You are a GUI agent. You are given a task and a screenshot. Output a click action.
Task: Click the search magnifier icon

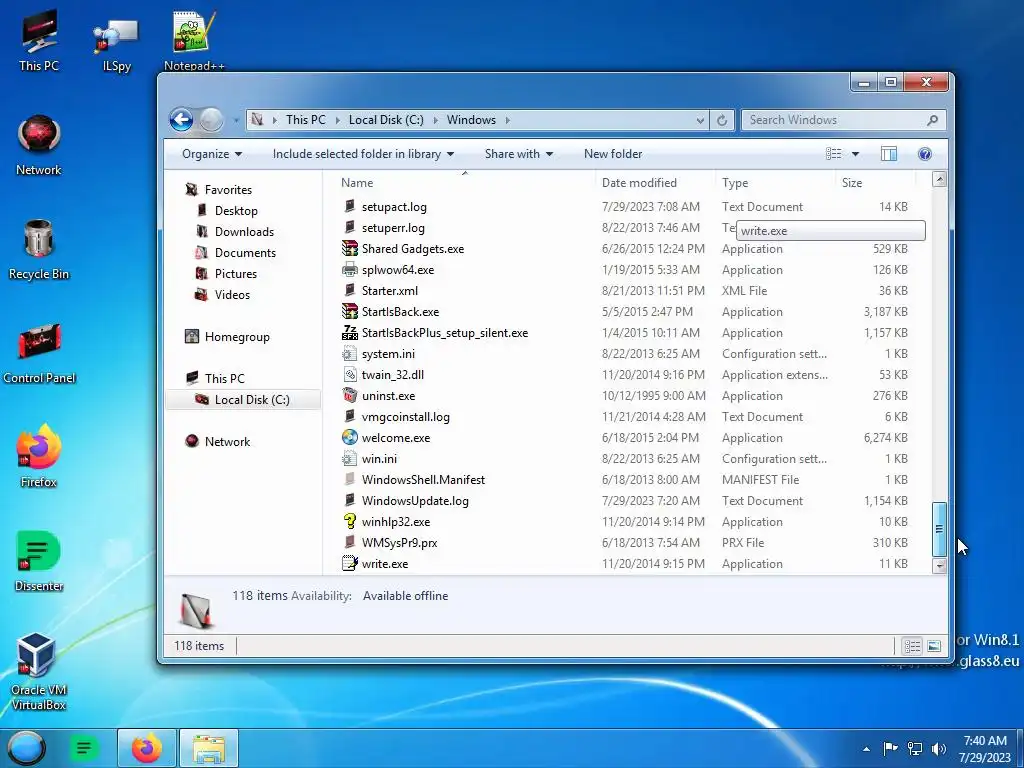(933, 120)
